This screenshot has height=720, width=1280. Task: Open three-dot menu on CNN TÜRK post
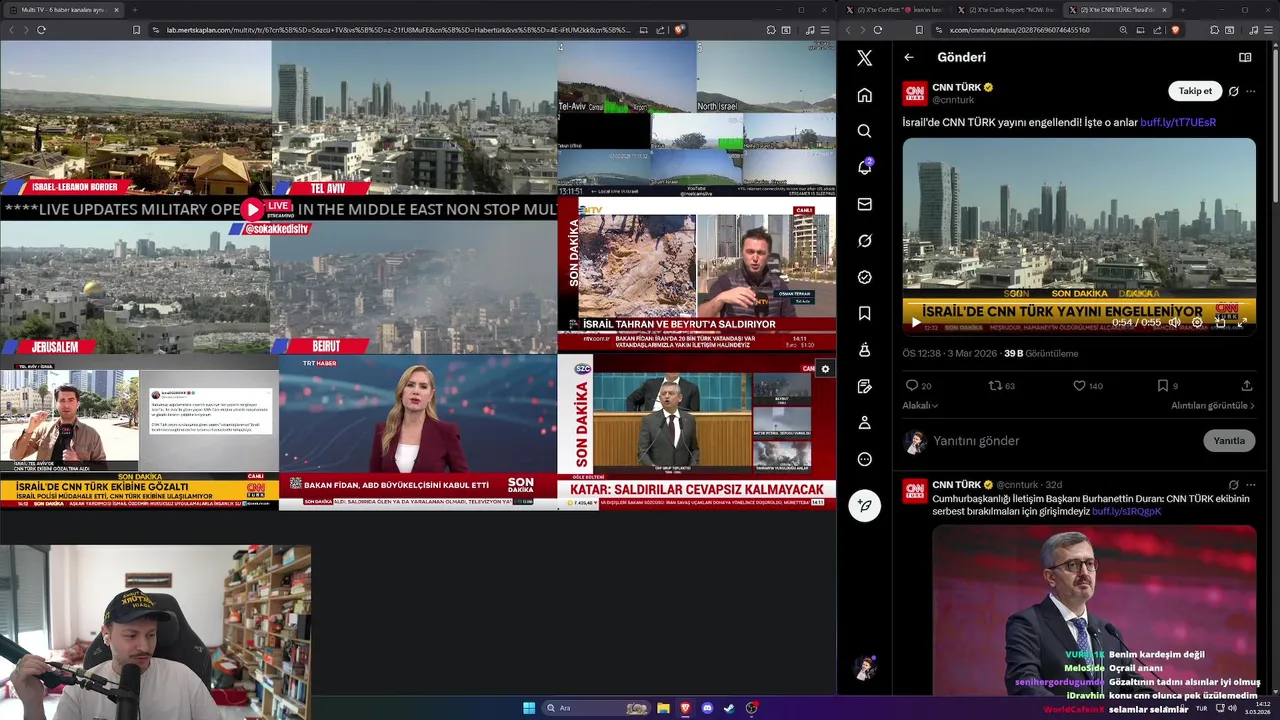1250,91
